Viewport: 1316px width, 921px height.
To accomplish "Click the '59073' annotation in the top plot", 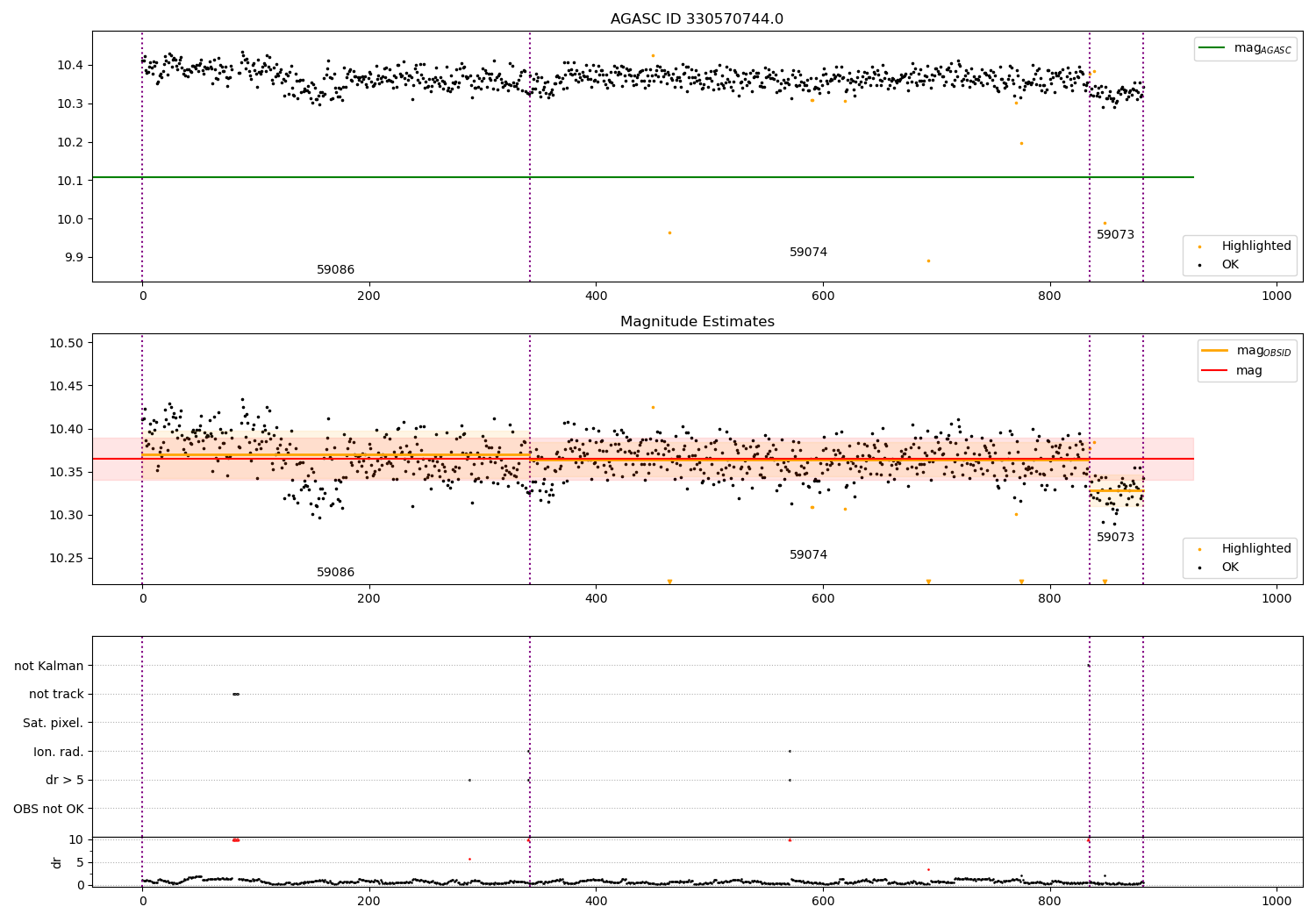I will (1115, 235).
